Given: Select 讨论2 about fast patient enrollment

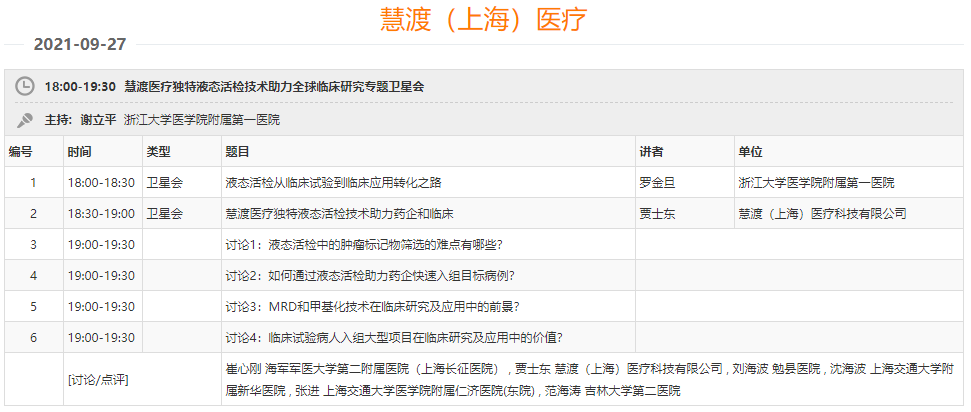Looking at the screenshot, I should [x=371, y=276].
